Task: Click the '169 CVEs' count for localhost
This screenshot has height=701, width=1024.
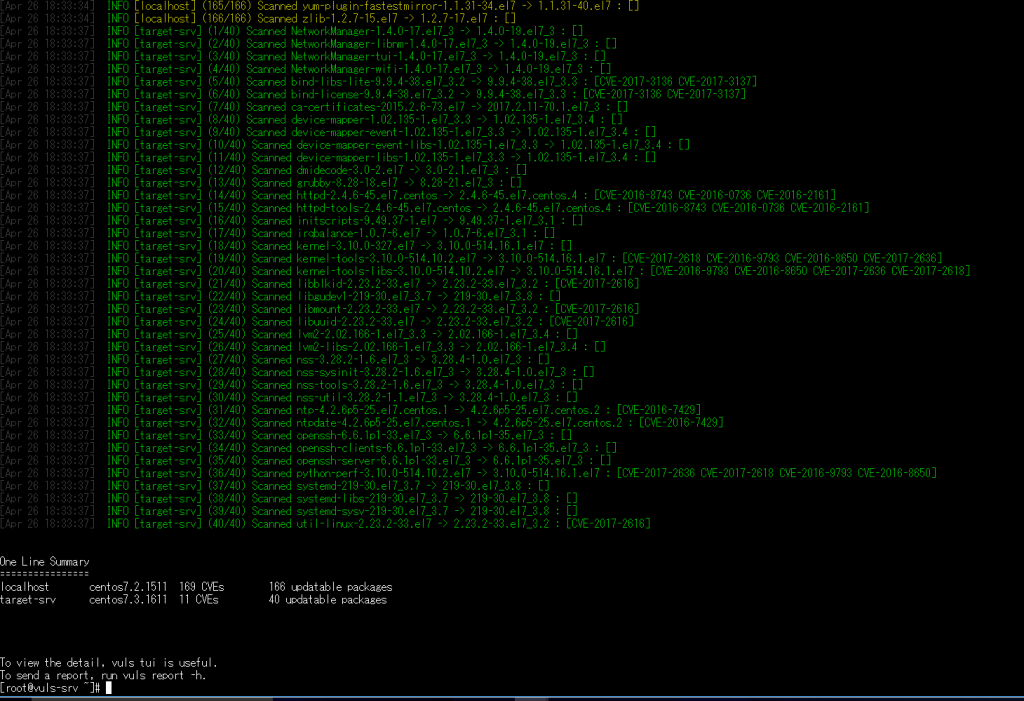Action: (202, 587)
